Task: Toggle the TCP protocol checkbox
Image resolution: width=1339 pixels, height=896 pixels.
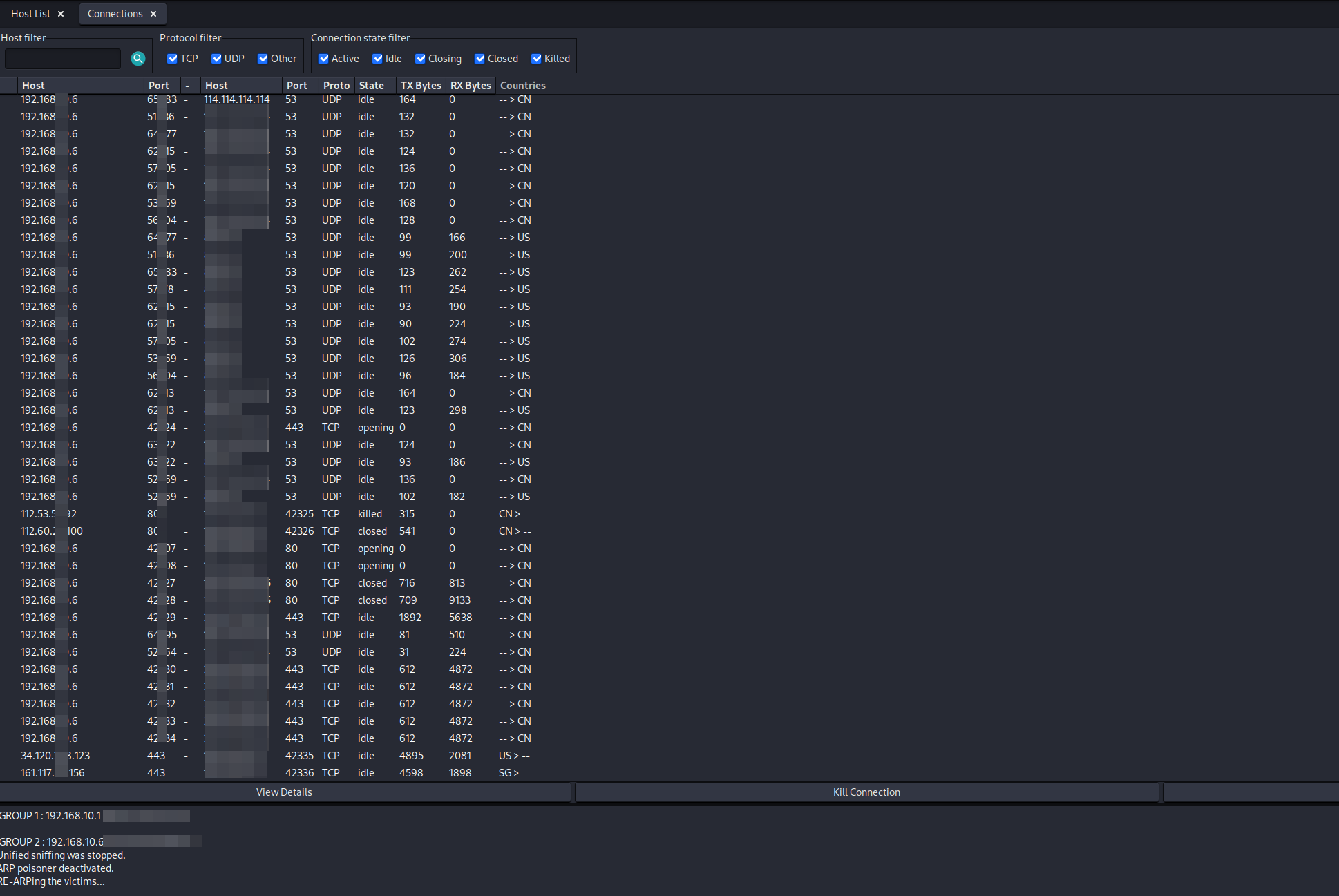Action: pos(172,59)
